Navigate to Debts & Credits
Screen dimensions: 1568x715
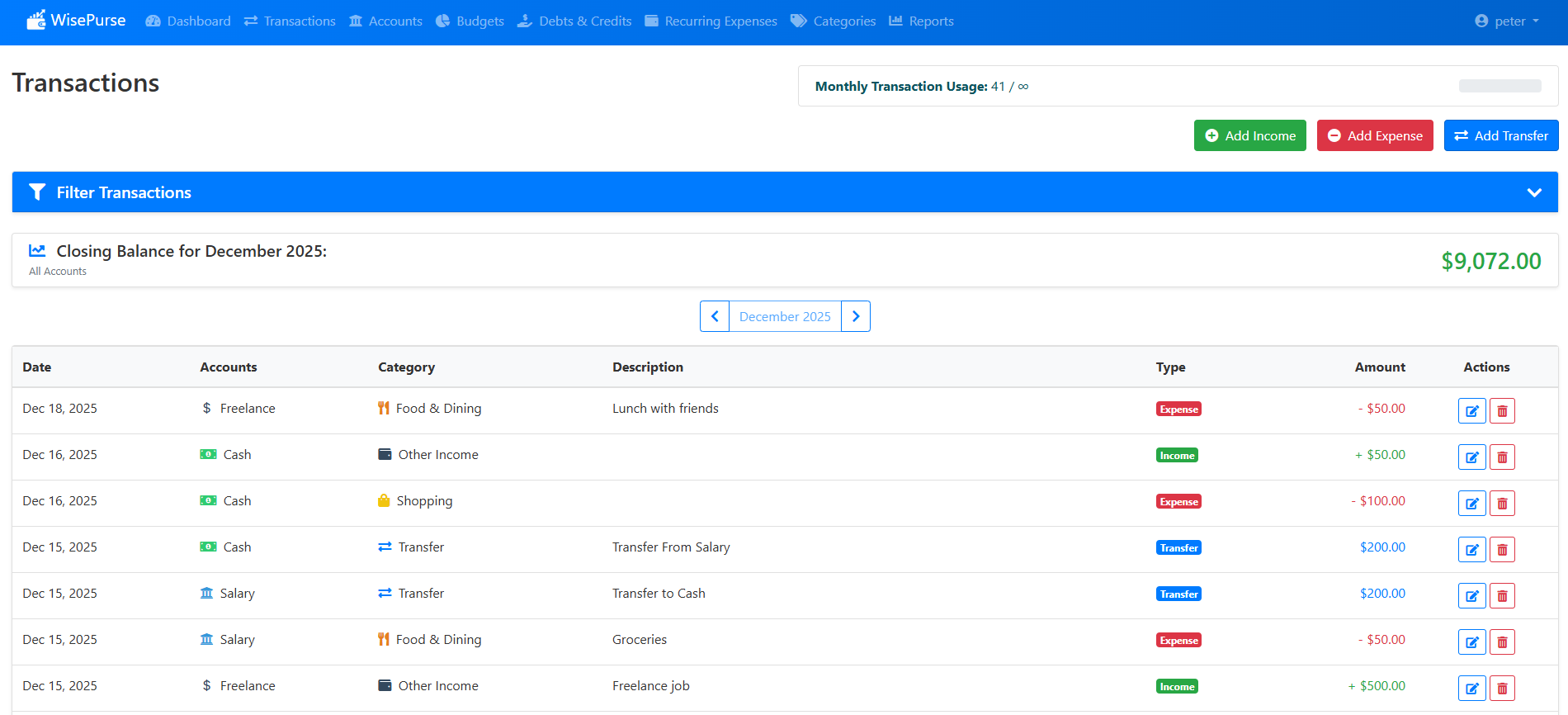[574, 21]
